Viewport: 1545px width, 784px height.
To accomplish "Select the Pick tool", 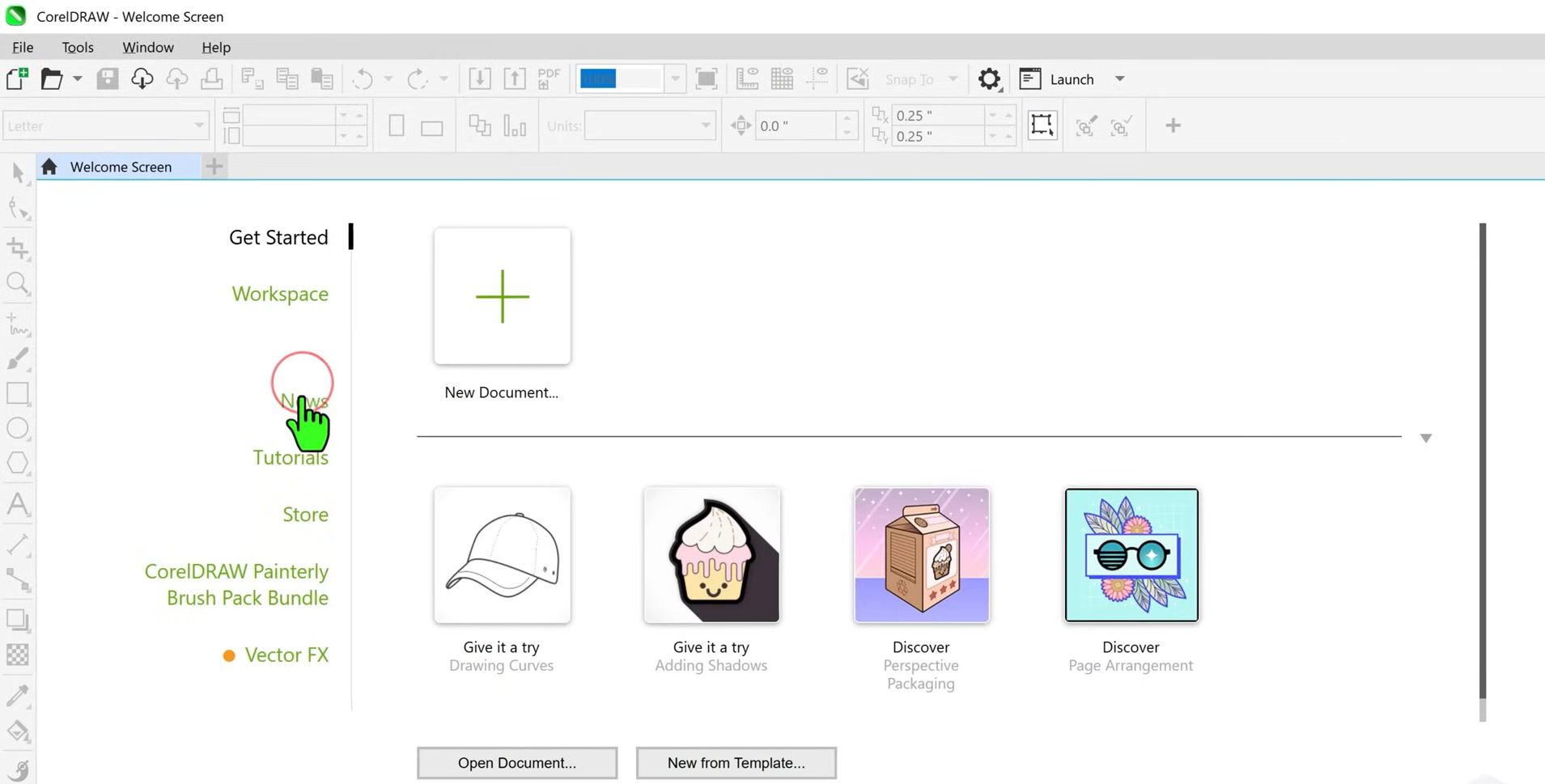I will (18, 172).
